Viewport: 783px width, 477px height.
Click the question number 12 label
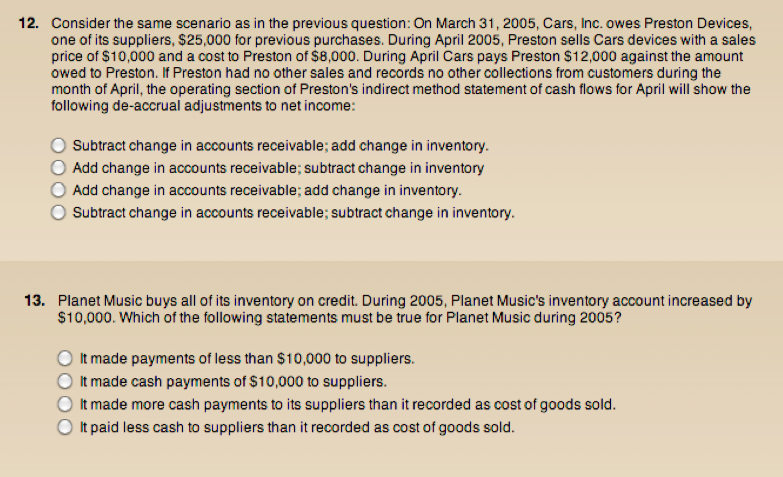[29, 23]
